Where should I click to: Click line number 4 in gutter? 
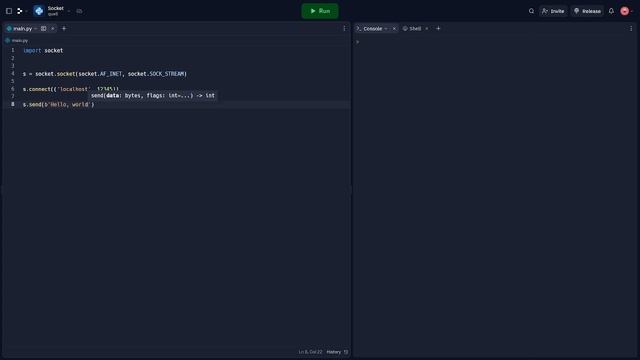(13, 73)
